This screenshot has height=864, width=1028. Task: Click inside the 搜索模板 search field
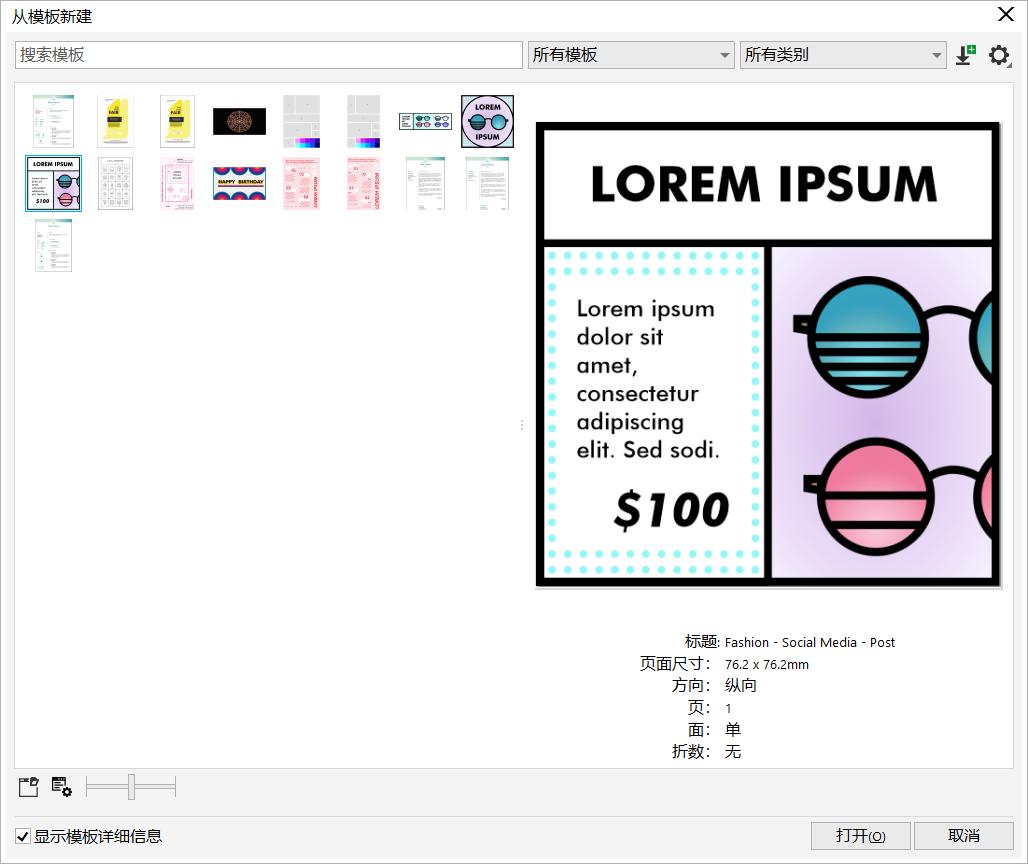click(268, 55)
